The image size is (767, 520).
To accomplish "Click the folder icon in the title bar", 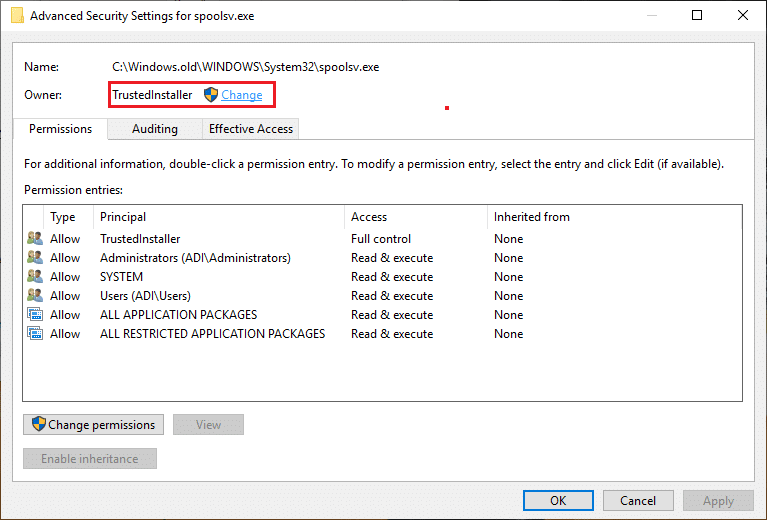I will coord(17,16).
